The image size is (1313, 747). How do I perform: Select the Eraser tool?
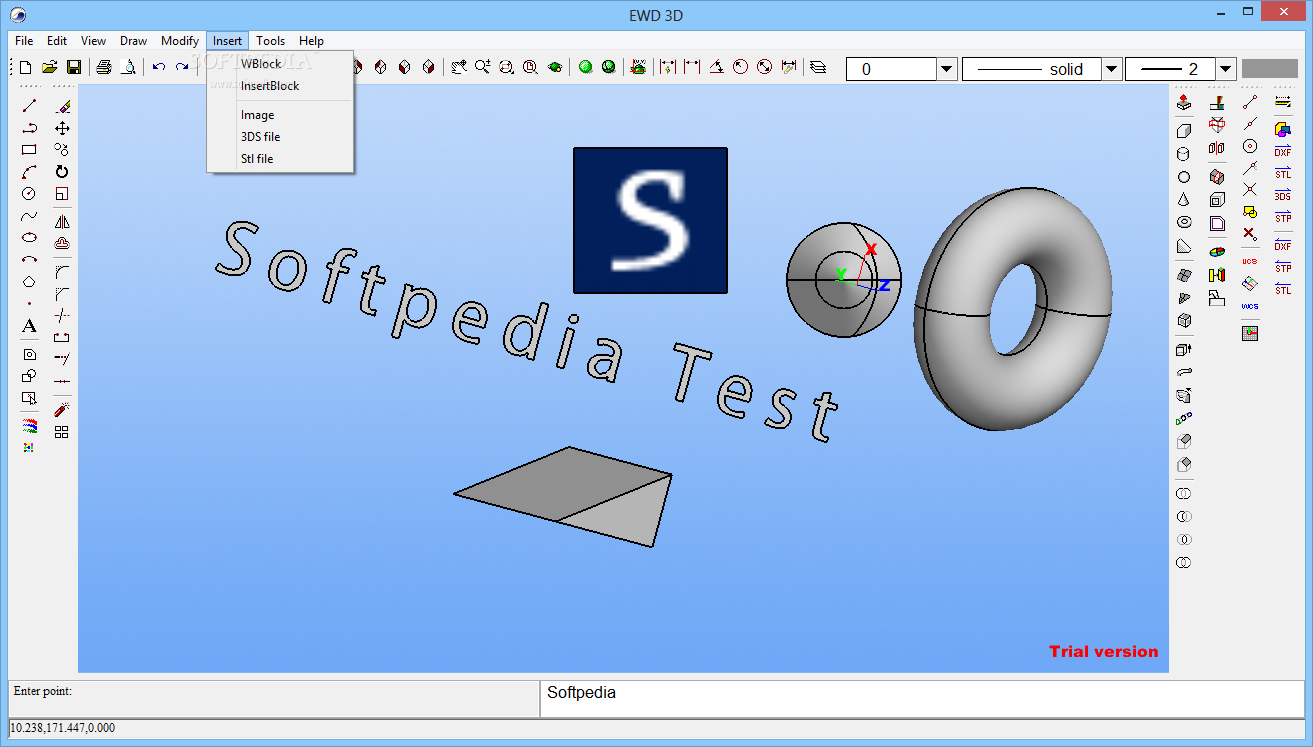(x=62, y=106)
